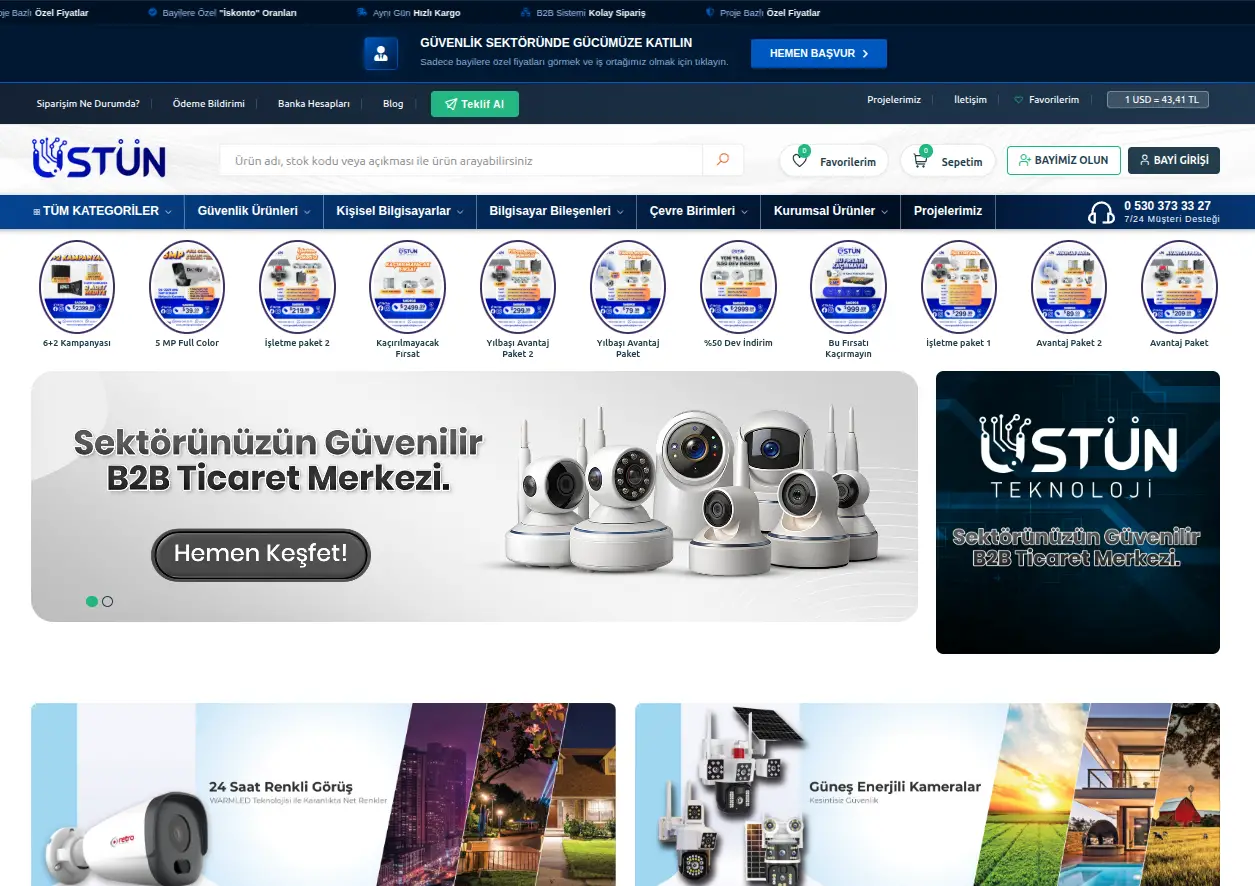Click the person badge icon beside GÜVENLİK SEKTÖRÜNDE banner
Screen dimensions: 1255x886
pyautogui.click(x=381, y=52)
